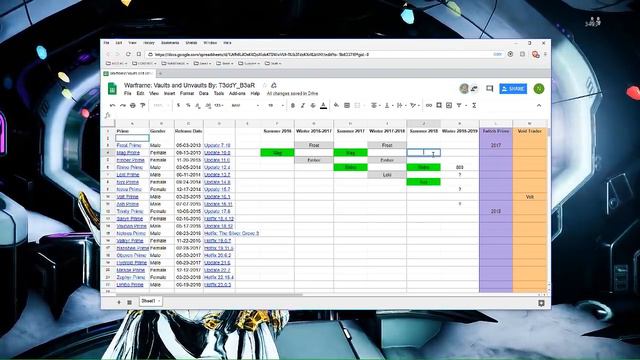Open the Sheet1 tab dropdown arrow
Image resolution: width=640 pixels, height=360 pixels.
point(159,301)
